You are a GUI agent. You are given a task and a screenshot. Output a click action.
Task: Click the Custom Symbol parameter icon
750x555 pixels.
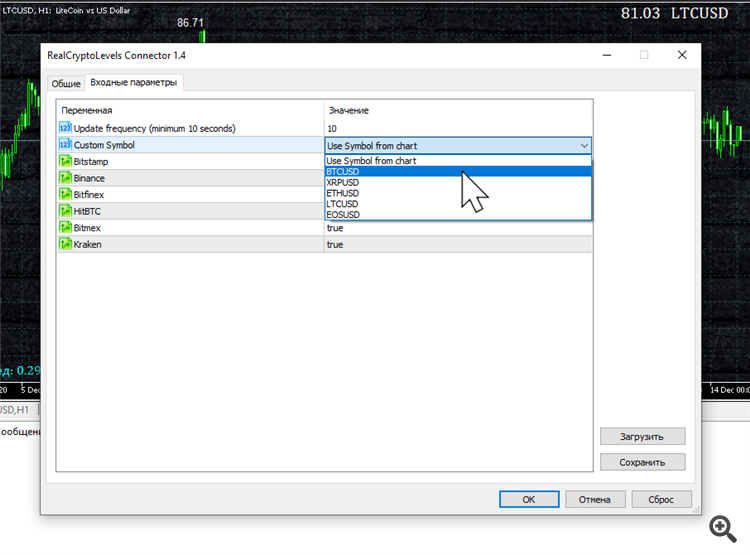click(x=65, y=144)
